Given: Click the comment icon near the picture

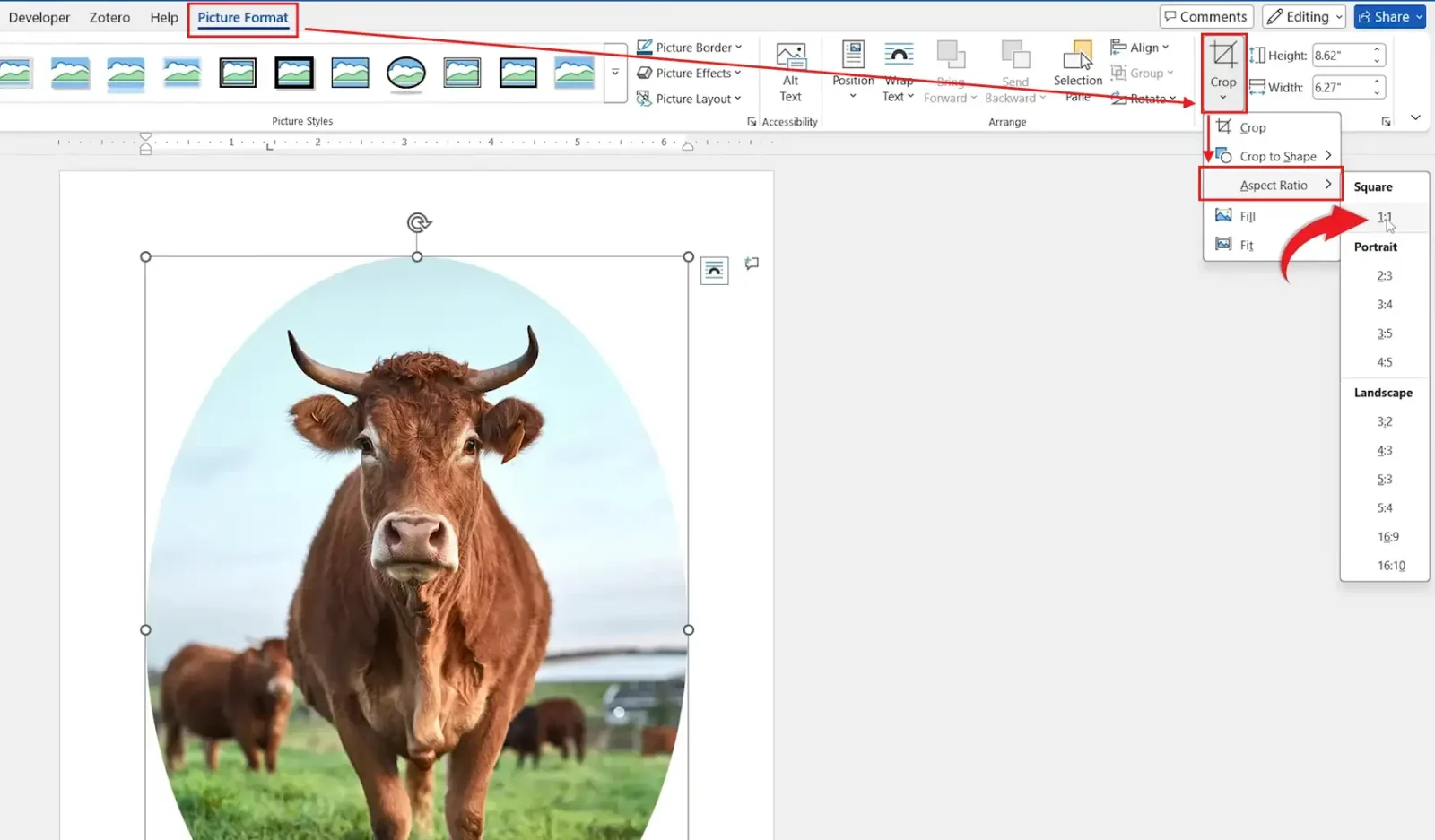Looking at the screenshot, I should click(x=752, y=264).
